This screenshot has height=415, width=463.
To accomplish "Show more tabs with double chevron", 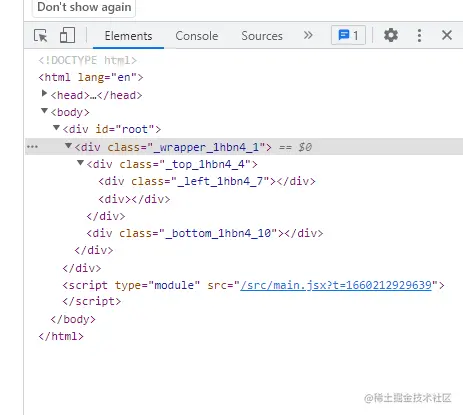I will (308, 35).
